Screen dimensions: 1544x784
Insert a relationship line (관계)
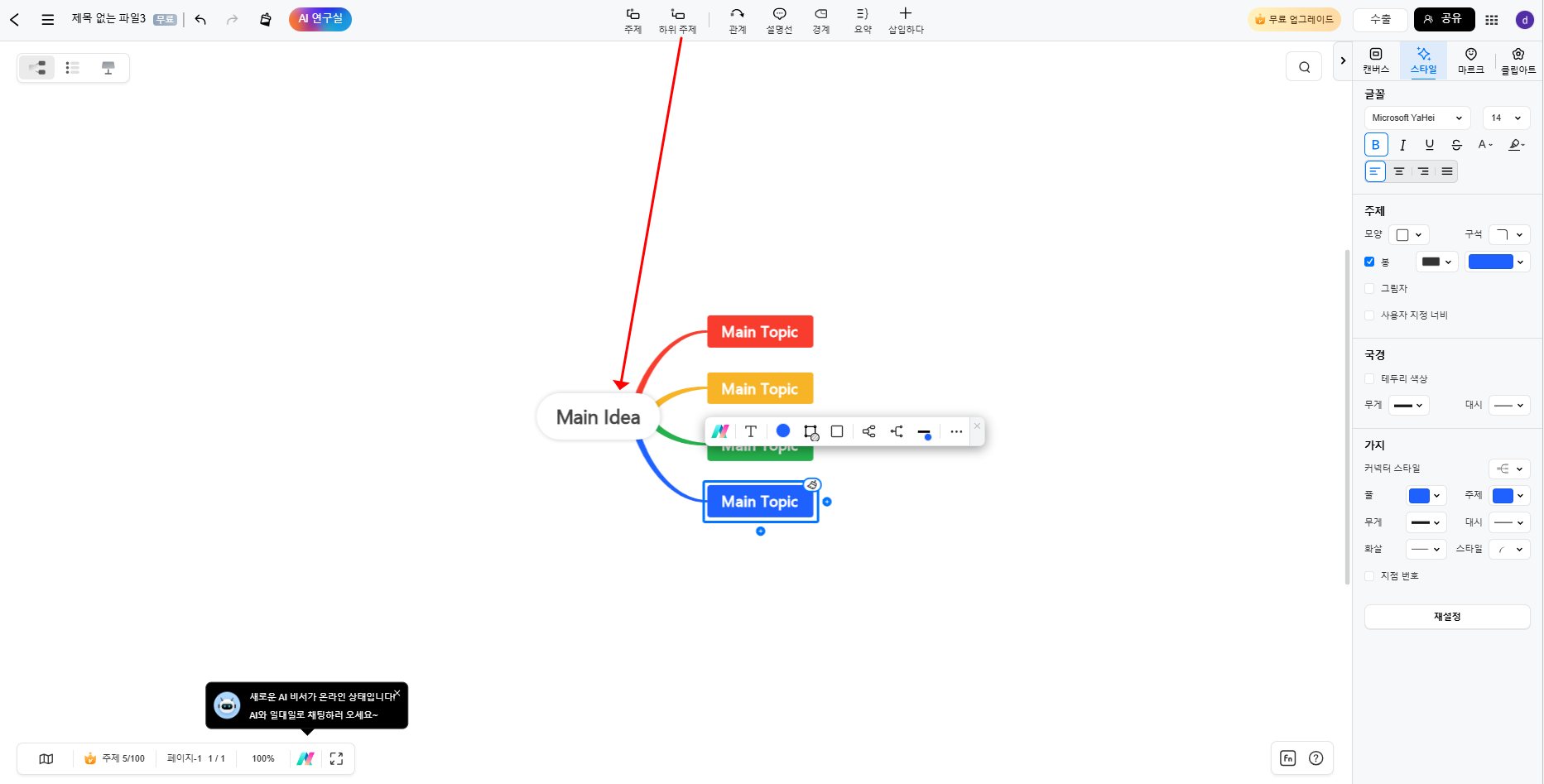click(x=737, y=21)
